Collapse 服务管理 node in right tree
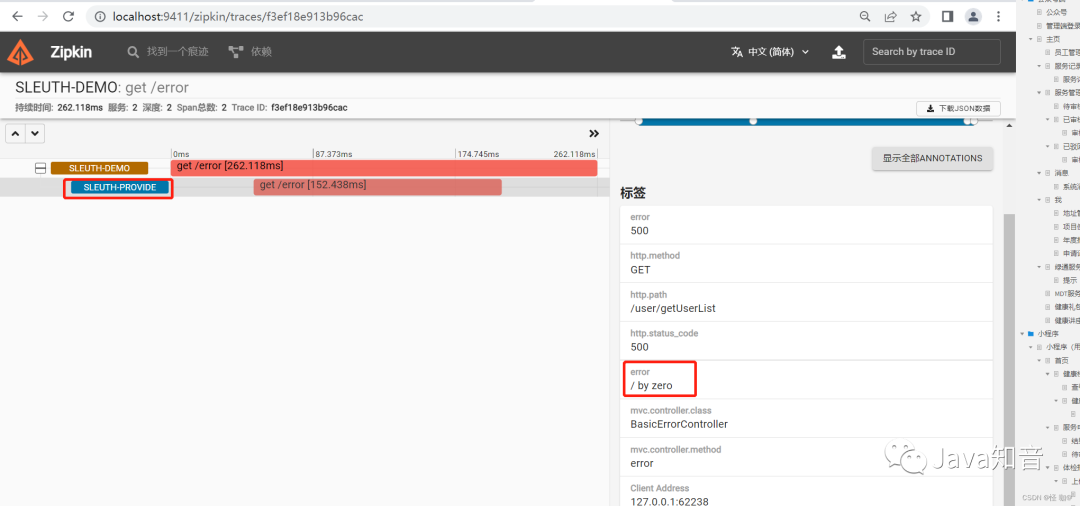 pyautogui.click(x=1039, y=92)
